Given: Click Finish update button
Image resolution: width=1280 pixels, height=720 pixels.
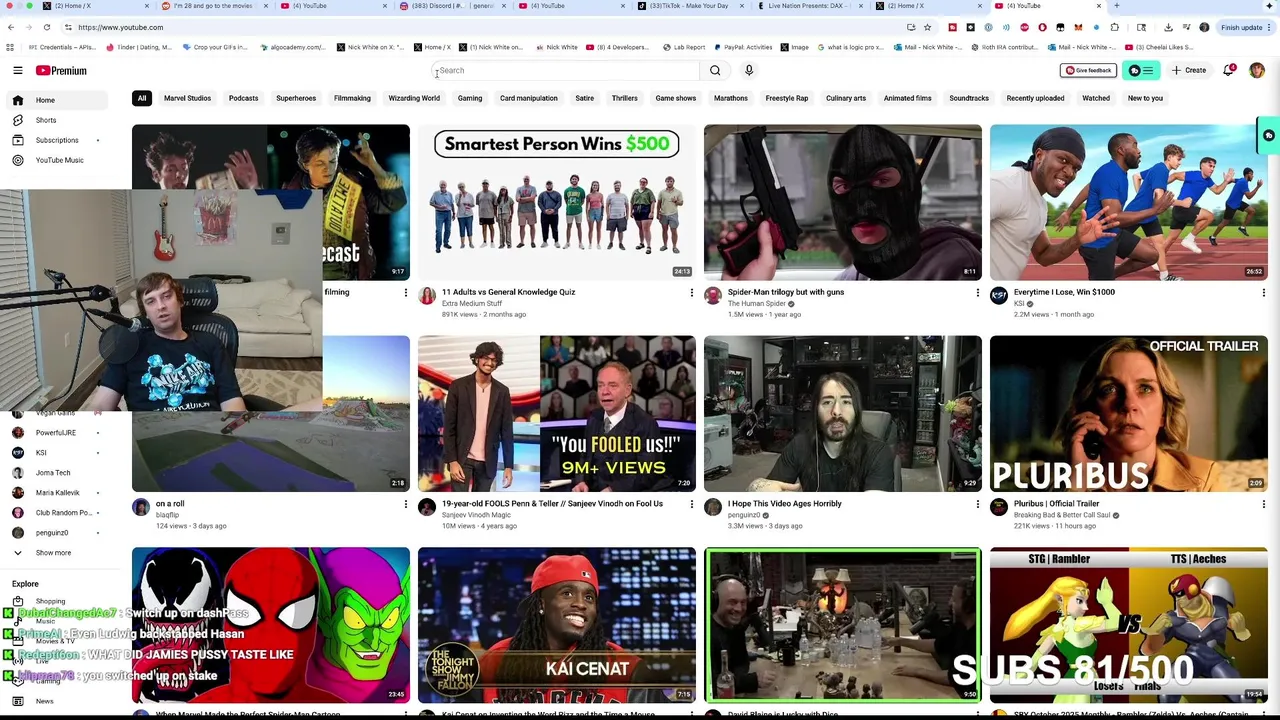Looking at the screenshot, I should click(x=1245, y=27).
